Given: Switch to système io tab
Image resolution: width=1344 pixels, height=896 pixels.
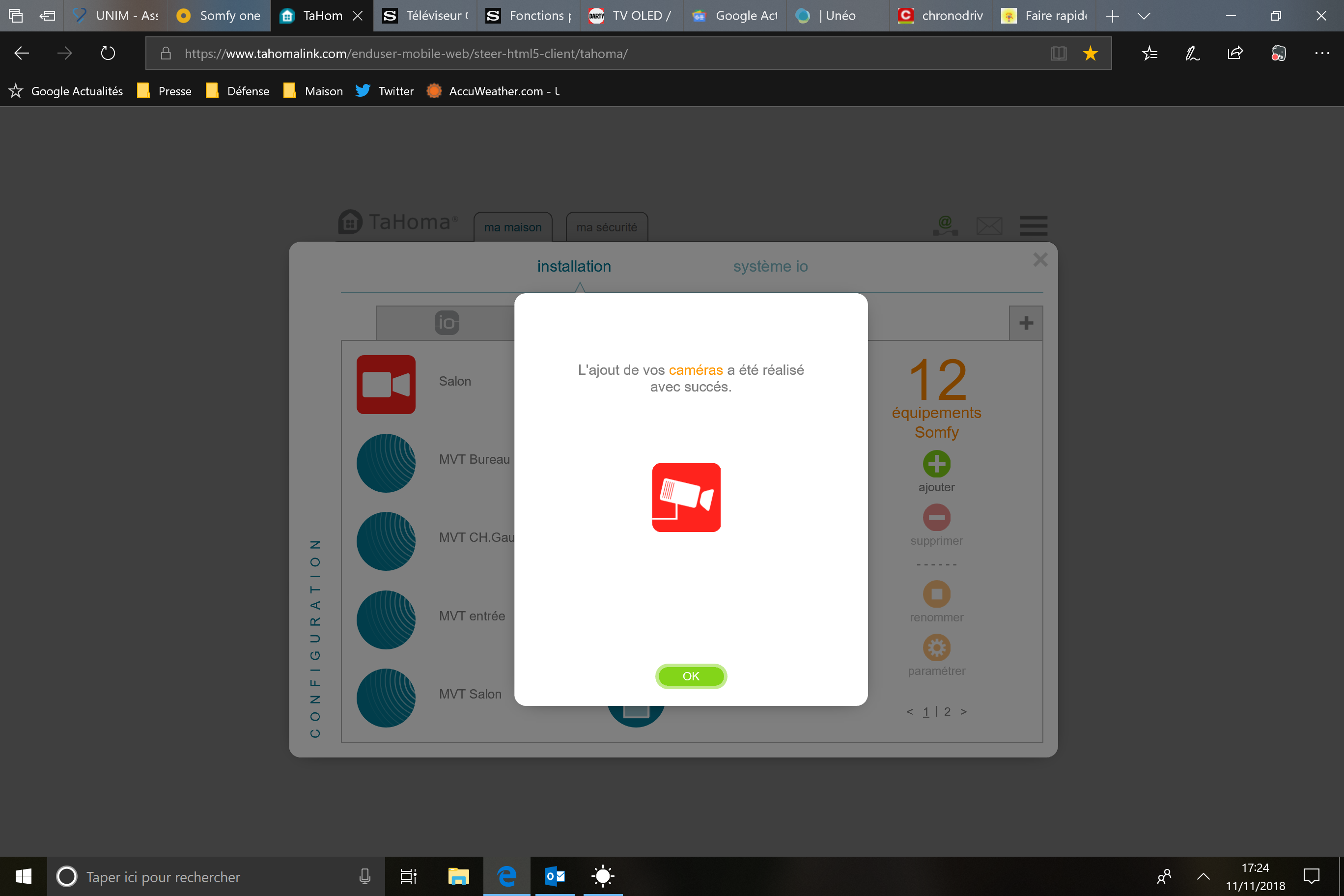Looking at the screenshot, I should point(770,266).
